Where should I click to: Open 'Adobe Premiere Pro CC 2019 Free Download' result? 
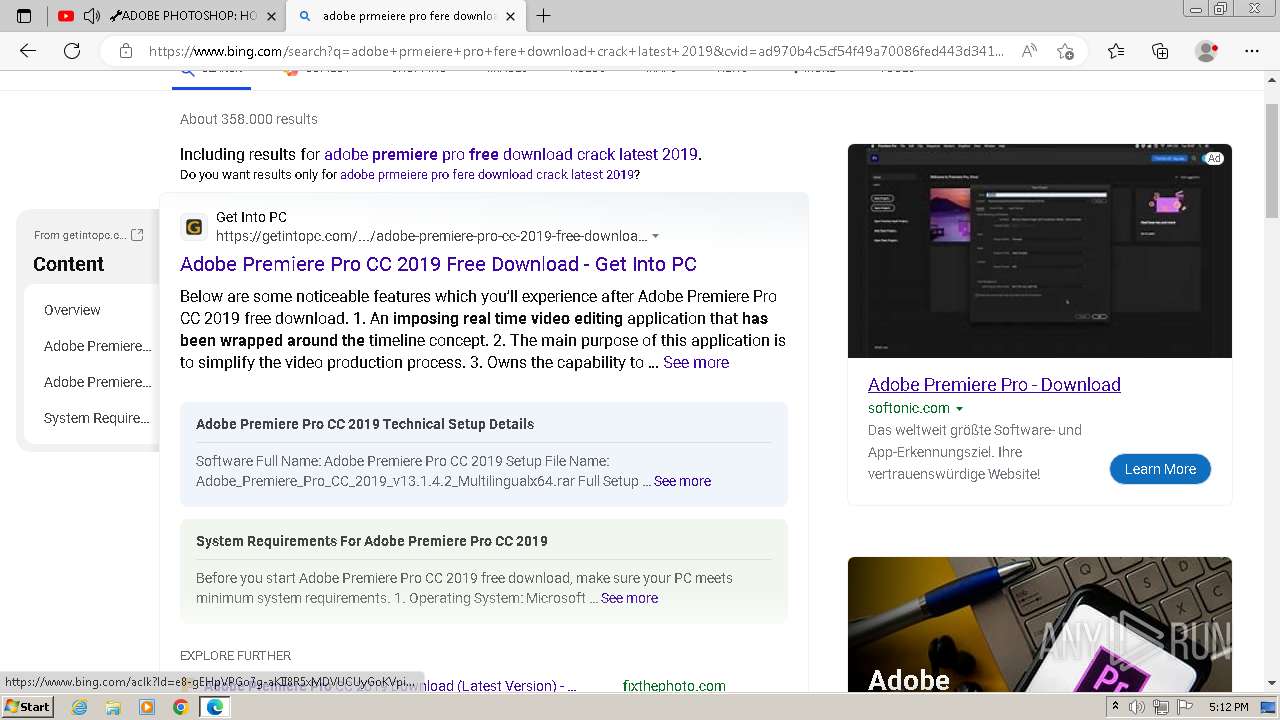tap(438, 264)
